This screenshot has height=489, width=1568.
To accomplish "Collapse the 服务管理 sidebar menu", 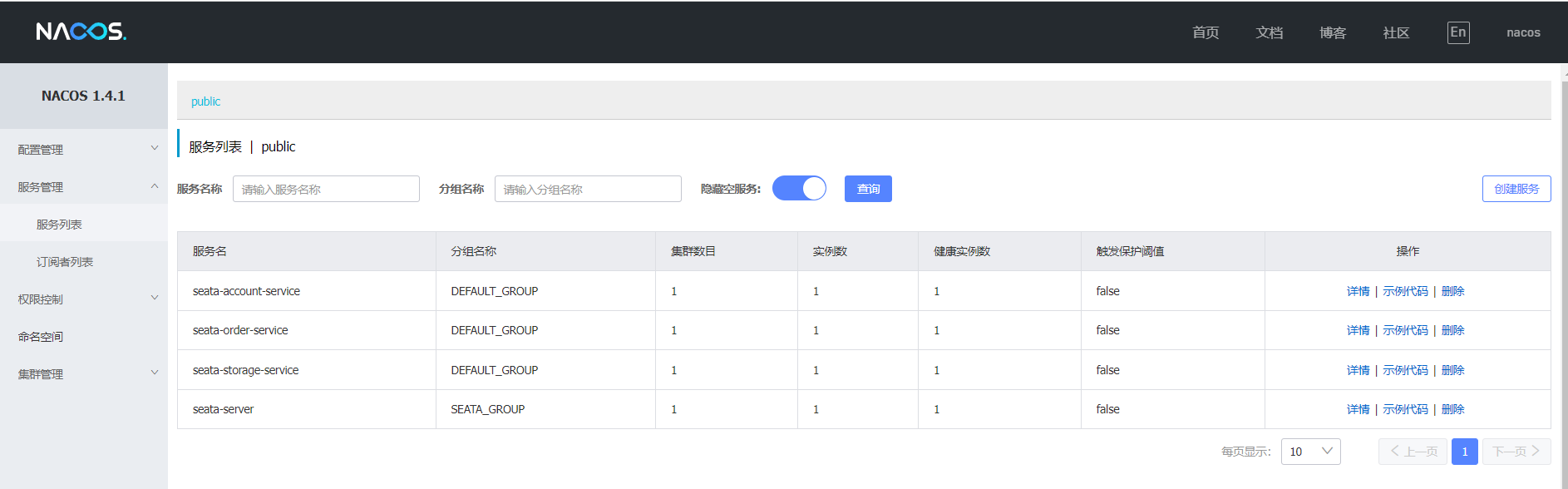I will 83,187.
